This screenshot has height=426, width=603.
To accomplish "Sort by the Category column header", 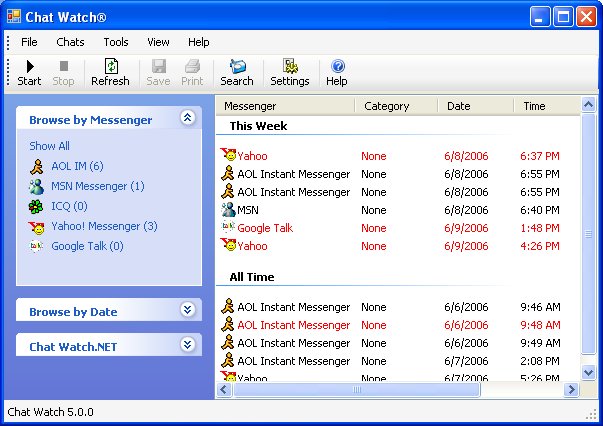I will click(x=396, y=106).
